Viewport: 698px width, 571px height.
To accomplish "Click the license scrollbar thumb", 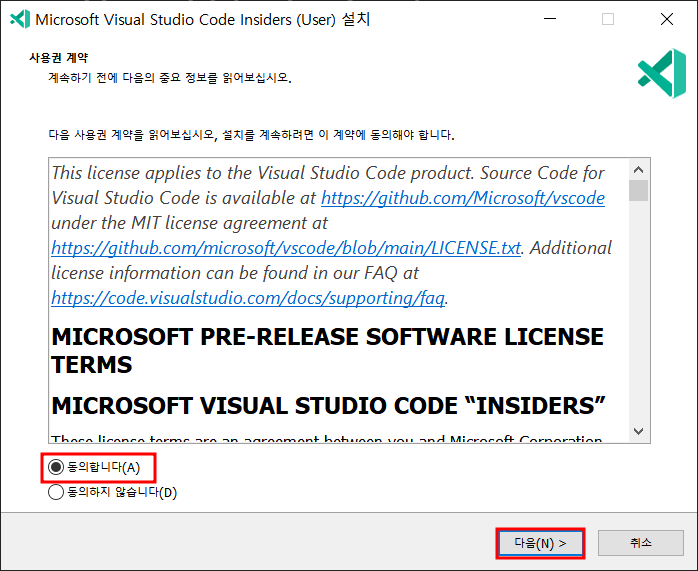I will tap(639, 190).
